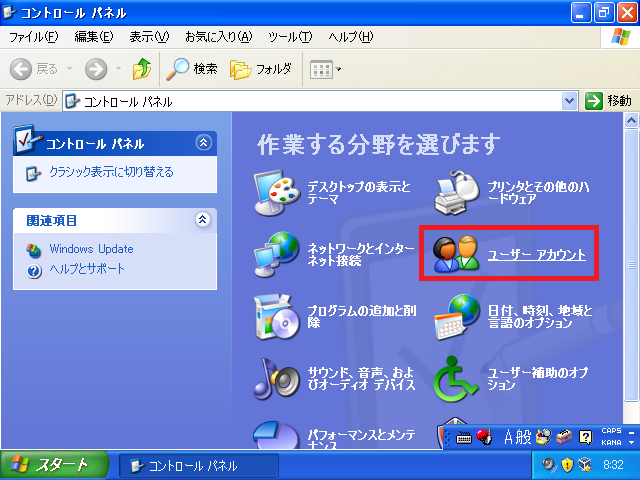This screenshot has height=480, width=640.
Task: Open the Forward button history dropdown arrow
Action: 118,69
